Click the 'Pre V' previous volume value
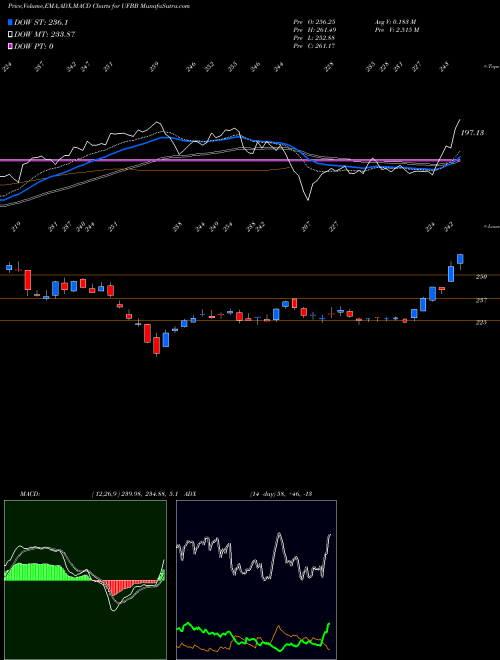This screenshot has width=500, height=660. click(x=396, y=30)
